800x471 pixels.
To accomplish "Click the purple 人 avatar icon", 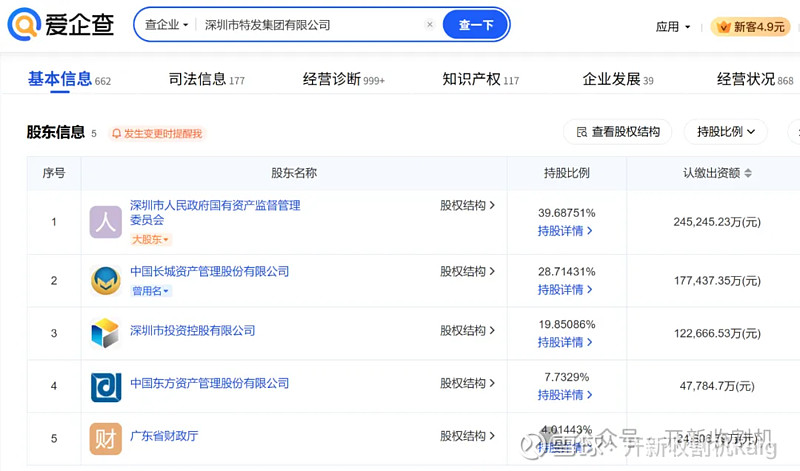I will pyautogui.click(x=106, y=222).
